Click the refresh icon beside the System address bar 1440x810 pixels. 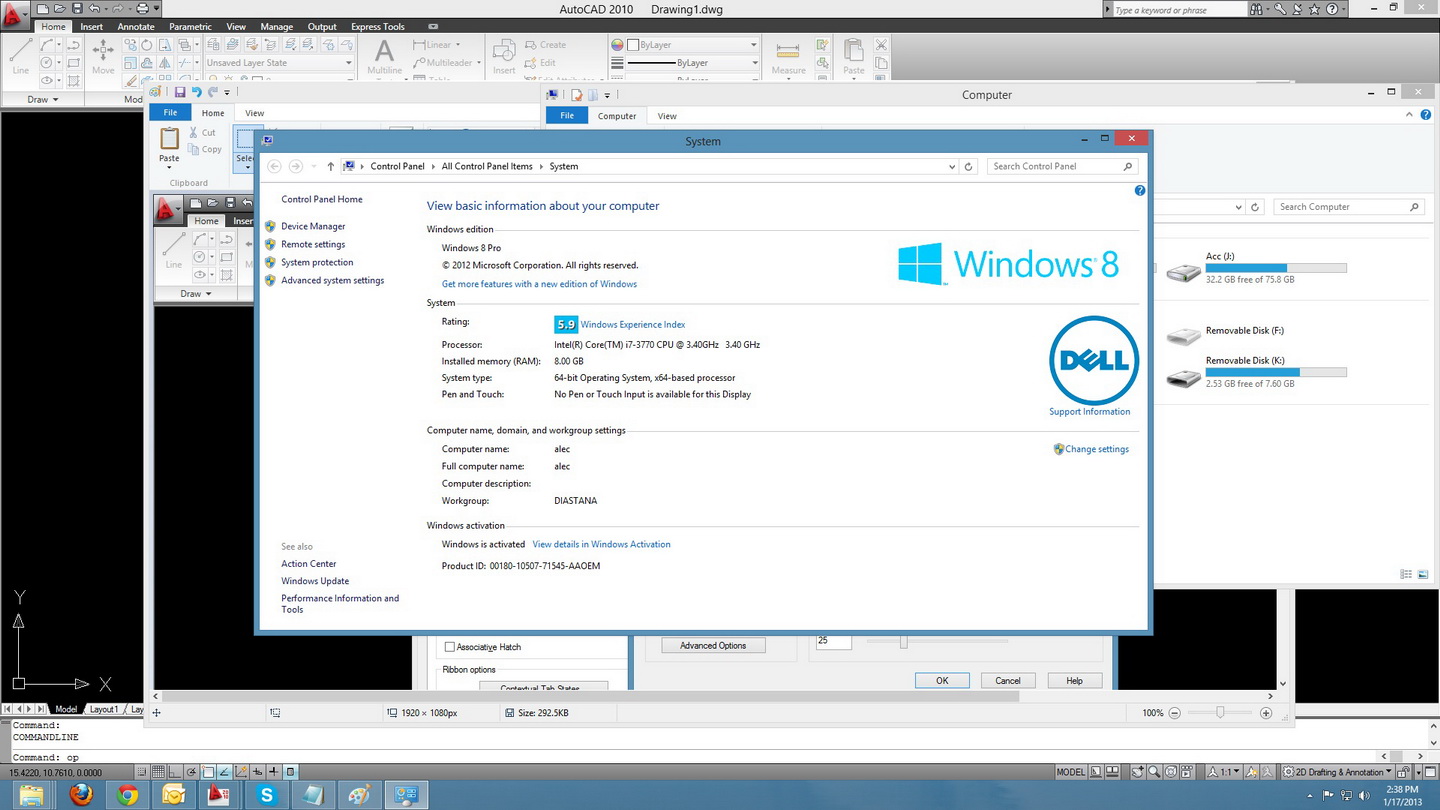pos(968,167)
